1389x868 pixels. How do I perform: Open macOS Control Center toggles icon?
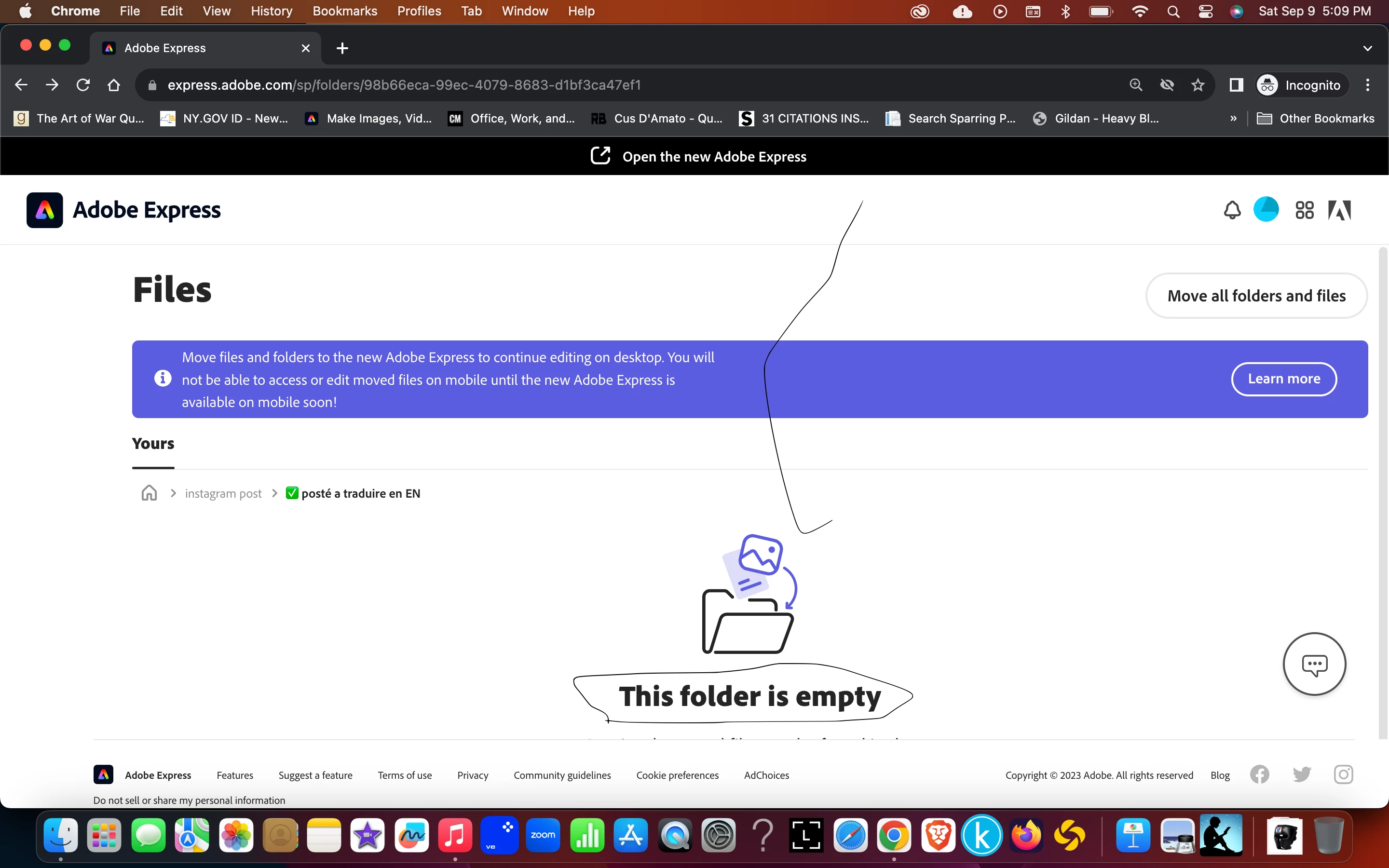click(x=1205, y=12)
